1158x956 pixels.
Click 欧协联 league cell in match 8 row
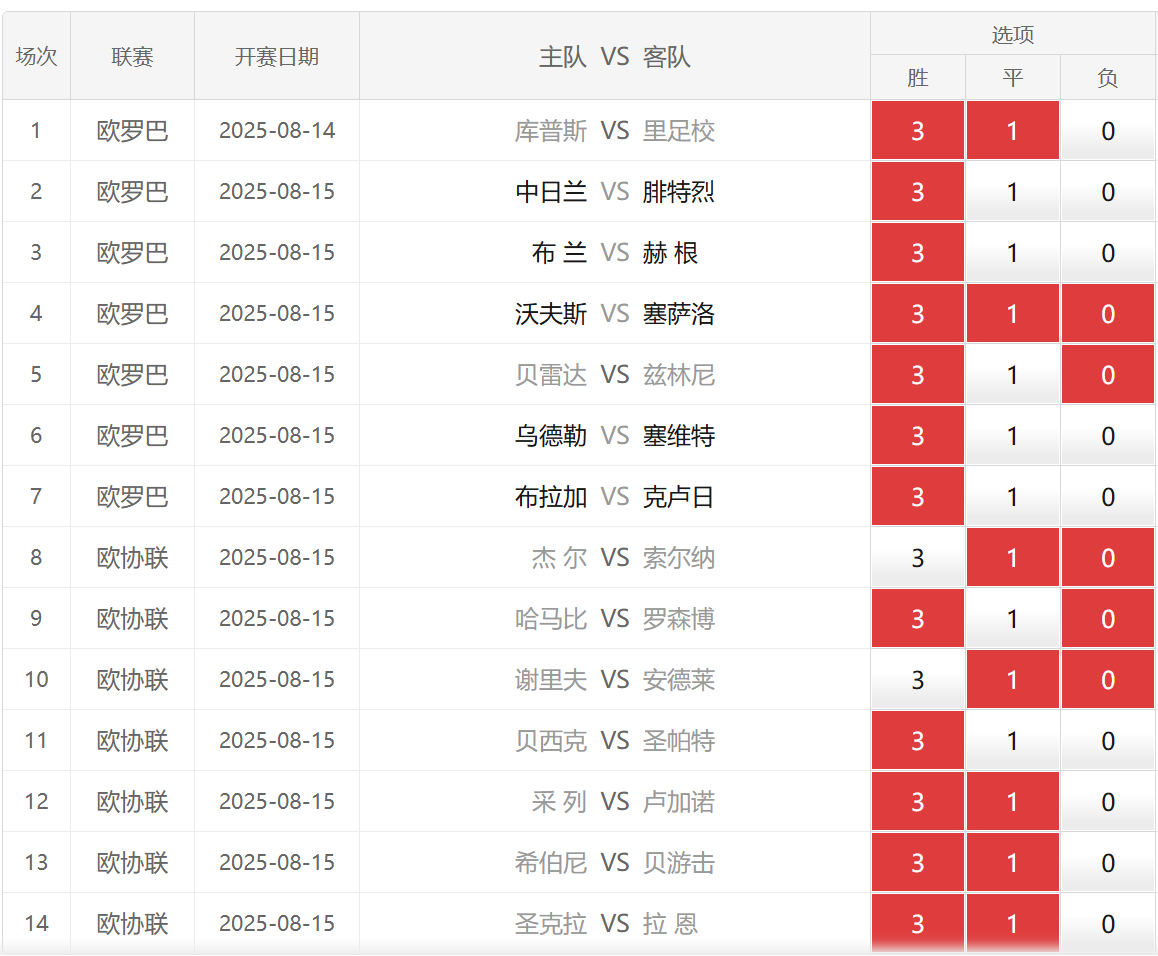click(132, 558)
